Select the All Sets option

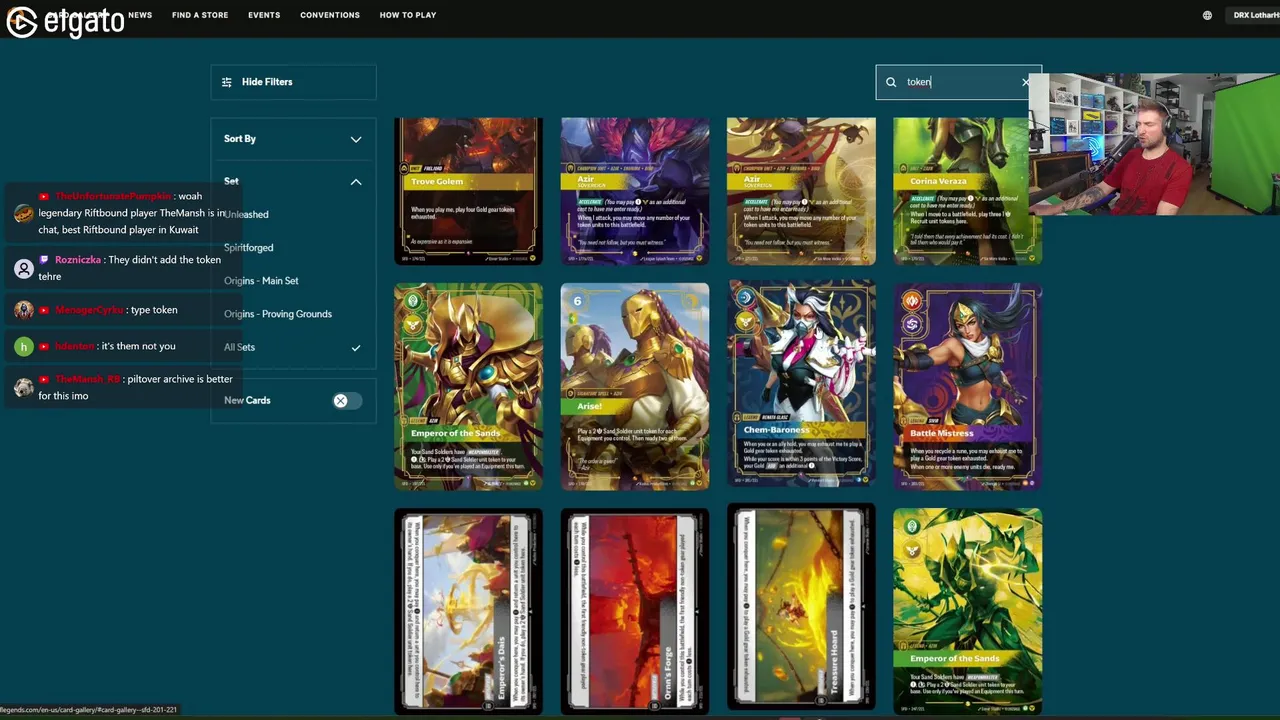pyautogui.click(x=239, y=347)
